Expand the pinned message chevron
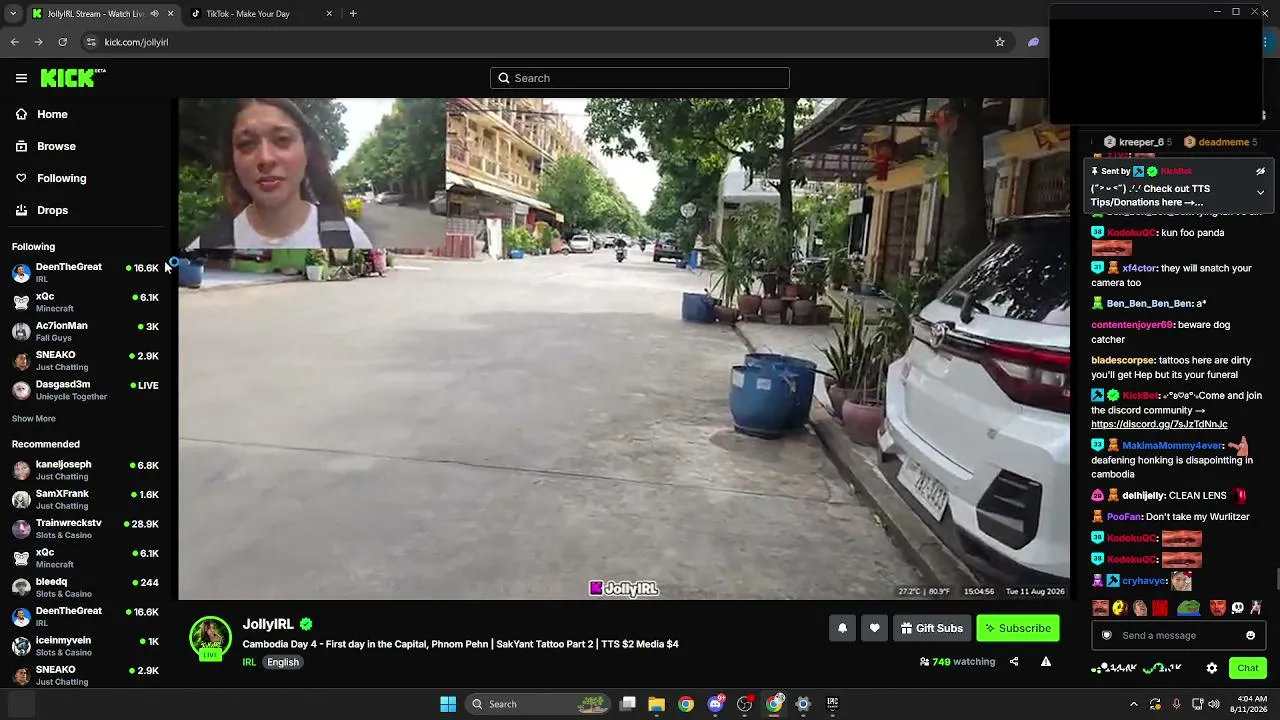1280x720 pixels. [x=1260, y=192]
